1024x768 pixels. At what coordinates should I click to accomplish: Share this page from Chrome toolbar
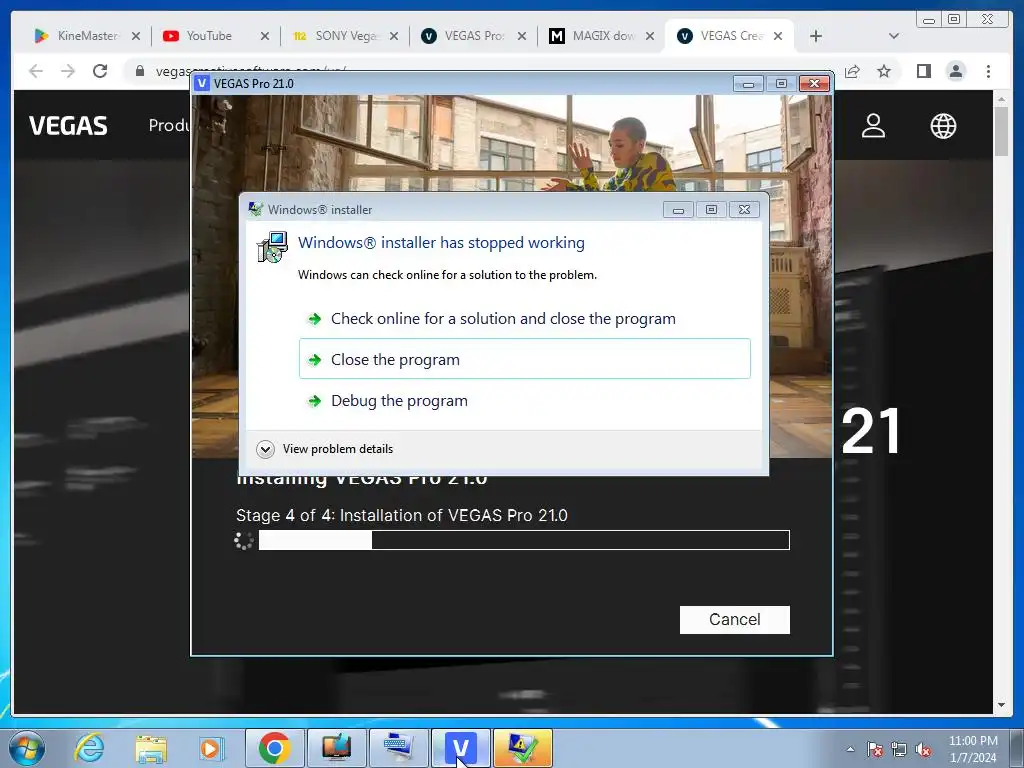[x=852, y=71]
